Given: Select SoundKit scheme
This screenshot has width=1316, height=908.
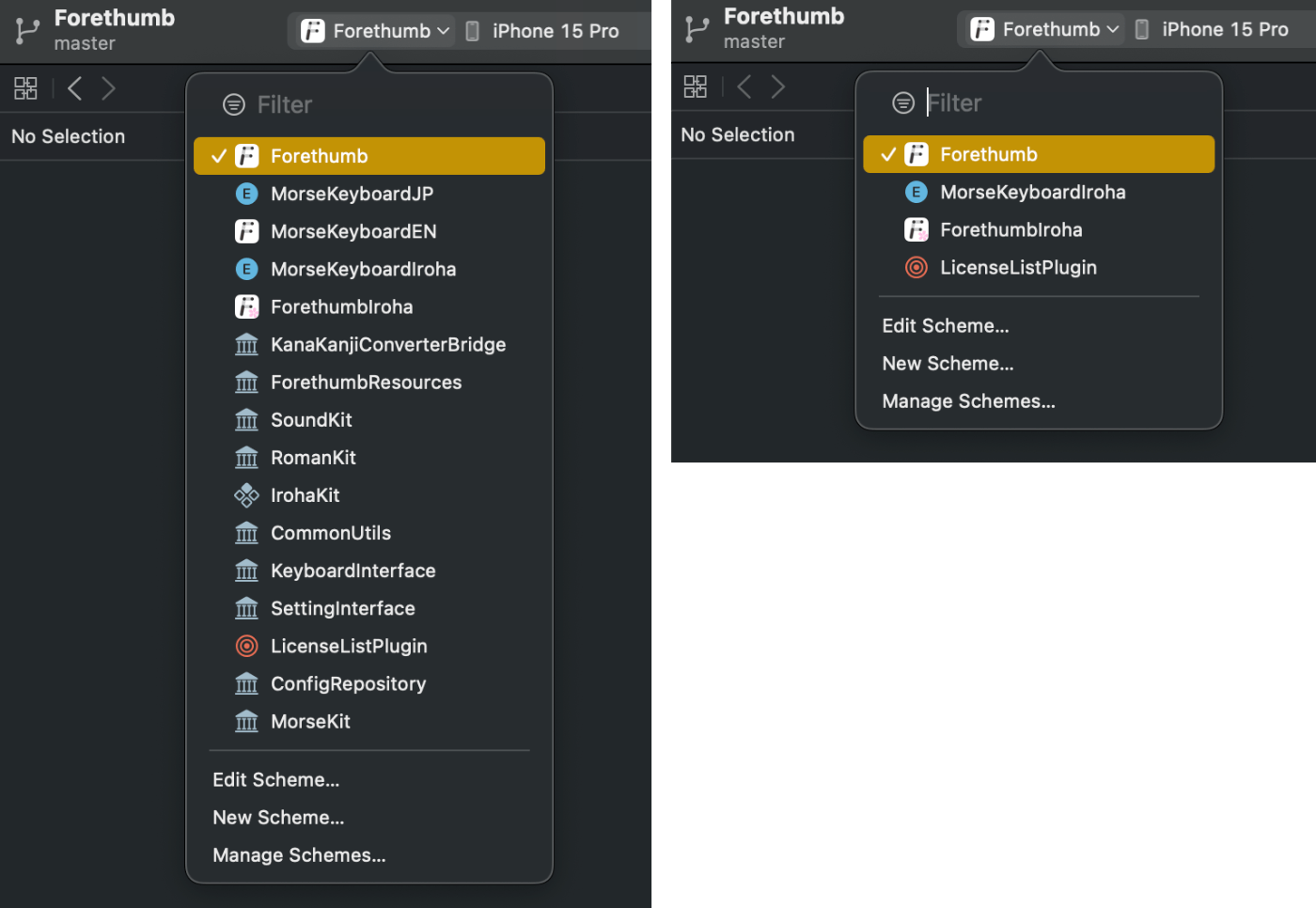Looking at the screenshot, I should point(369,420).
